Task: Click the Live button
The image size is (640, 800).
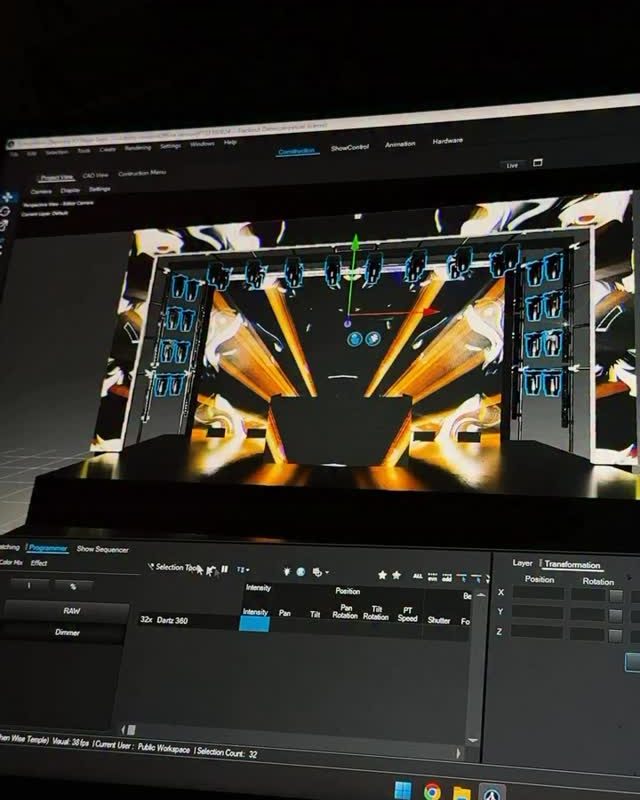Action: pyautogui.click(x=512, y=165)
